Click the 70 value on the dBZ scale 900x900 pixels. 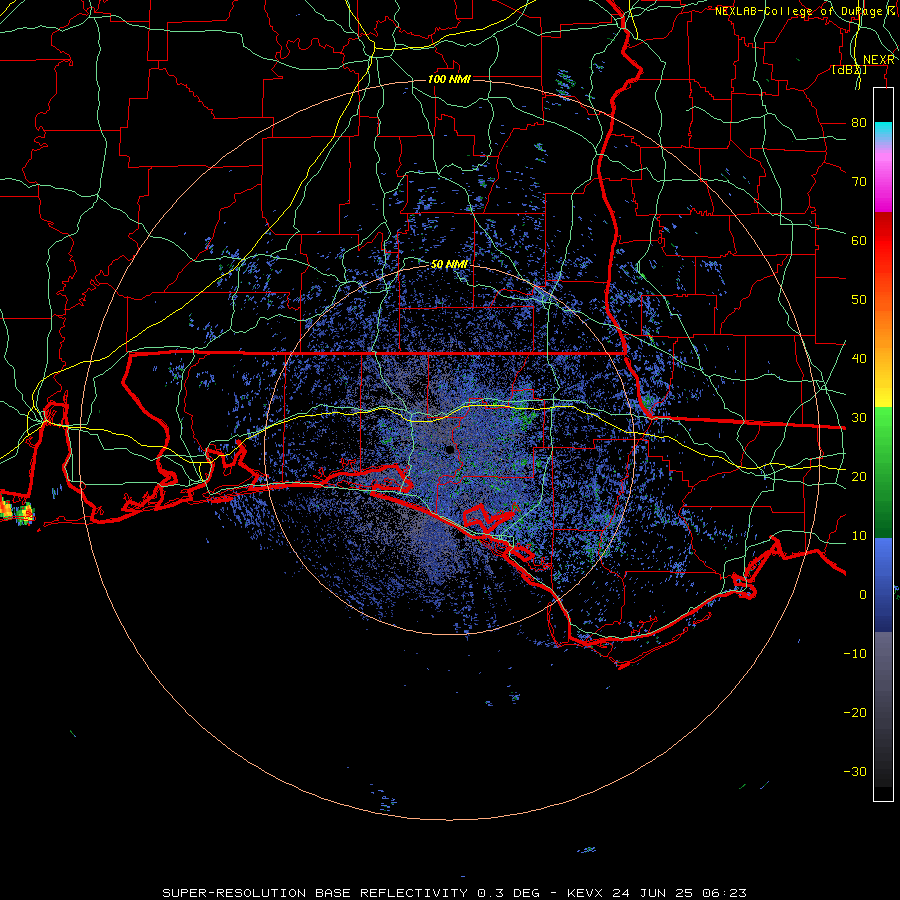pos(859,182)
